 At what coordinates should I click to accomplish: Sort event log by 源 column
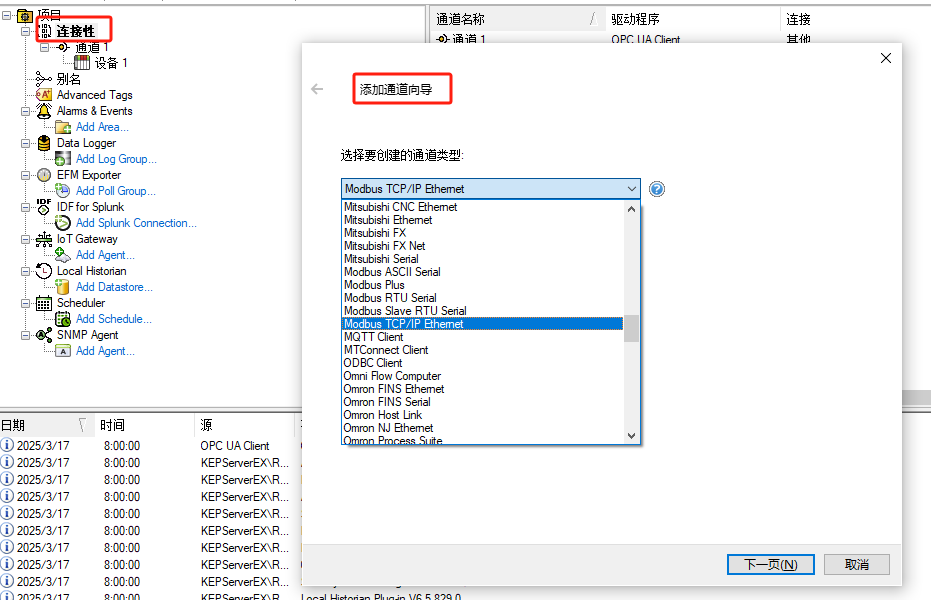(x=245, y=425)
